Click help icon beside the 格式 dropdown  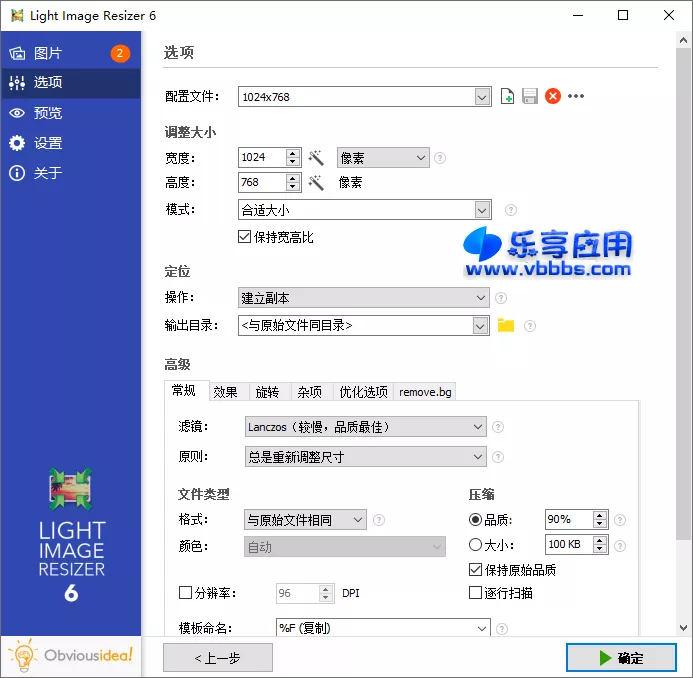click(x=379, y=520)
